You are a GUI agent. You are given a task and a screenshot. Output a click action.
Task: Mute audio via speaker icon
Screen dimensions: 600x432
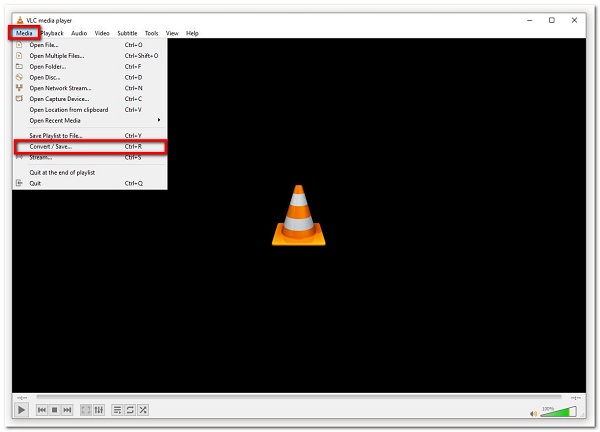(533, 413)
